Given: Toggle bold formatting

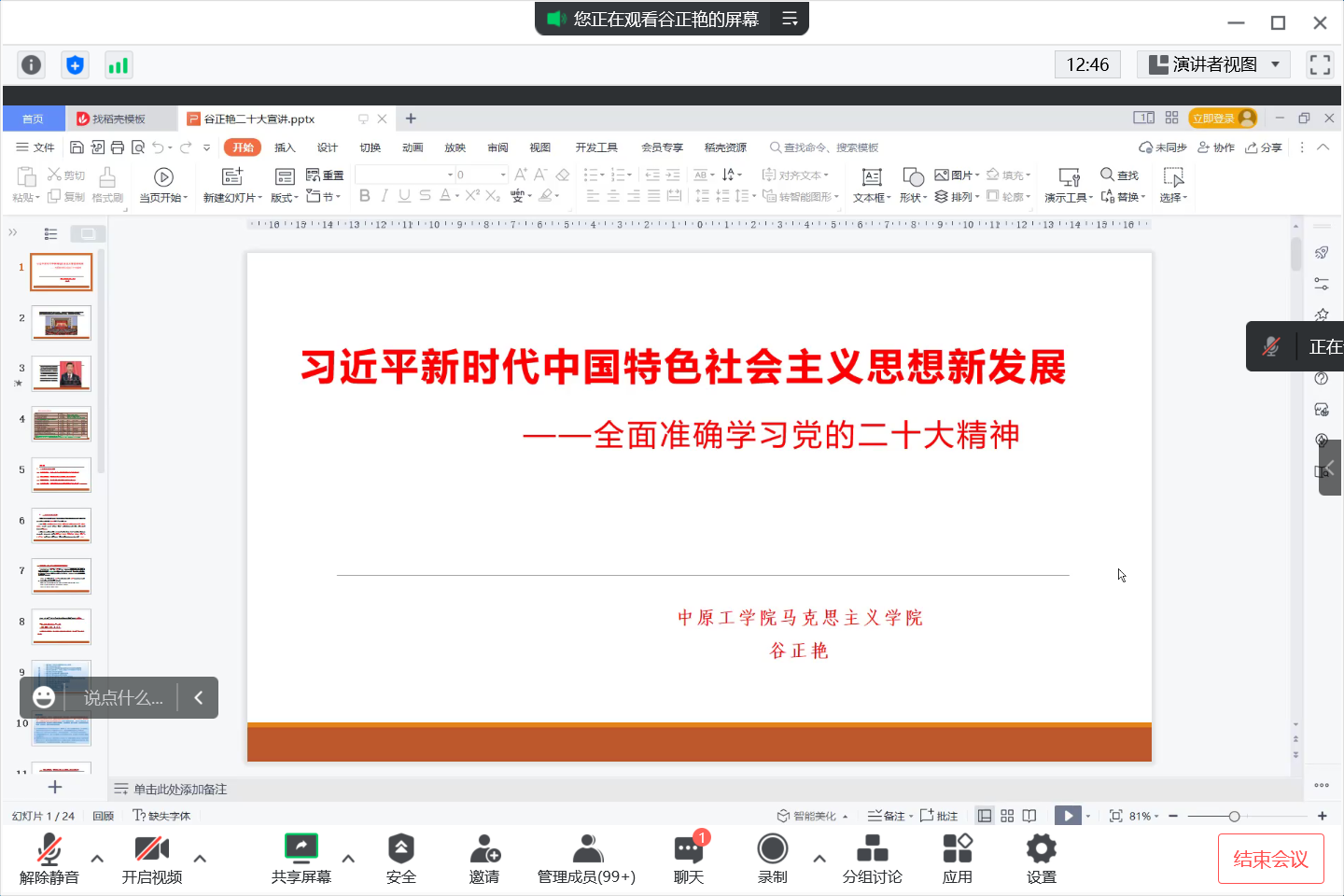Looking at the screenshot, I should [364, 196].
